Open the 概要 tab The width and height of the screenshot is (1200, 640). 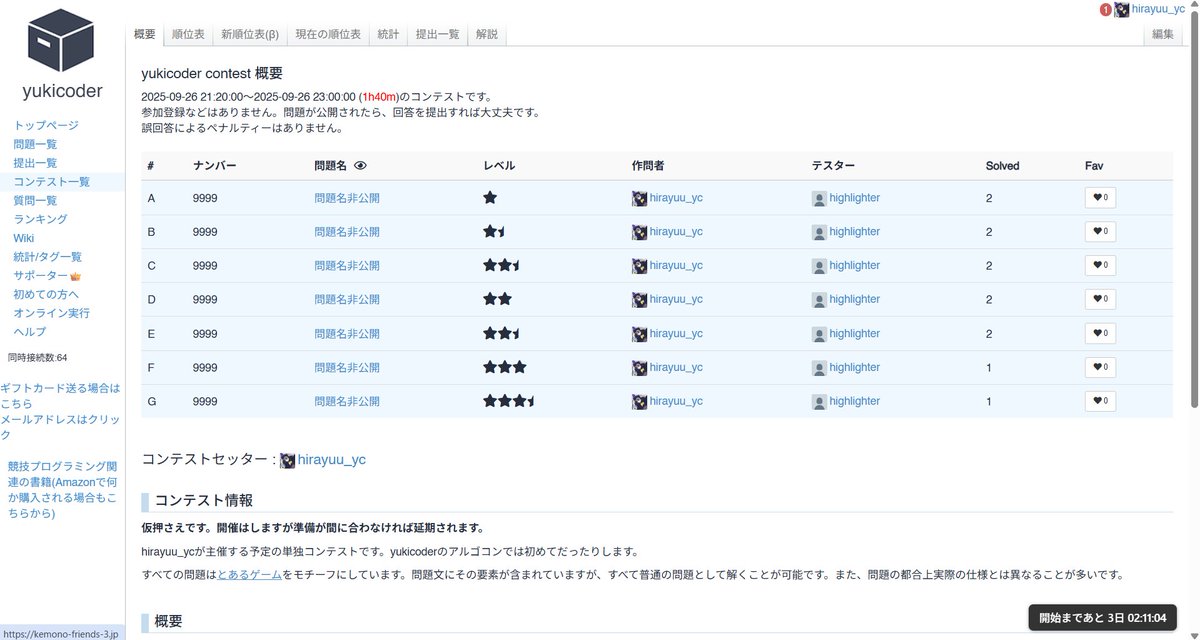click(x=145, y=34)
